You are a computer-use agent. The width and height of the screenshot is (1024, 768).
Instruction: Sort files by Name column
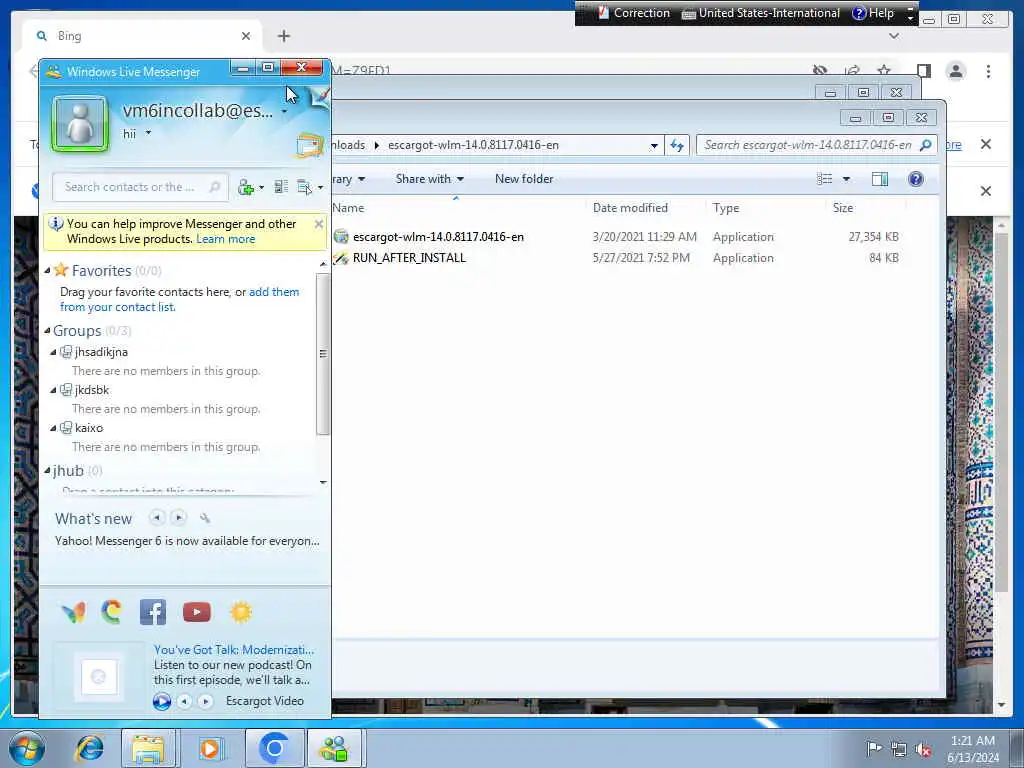458,208
